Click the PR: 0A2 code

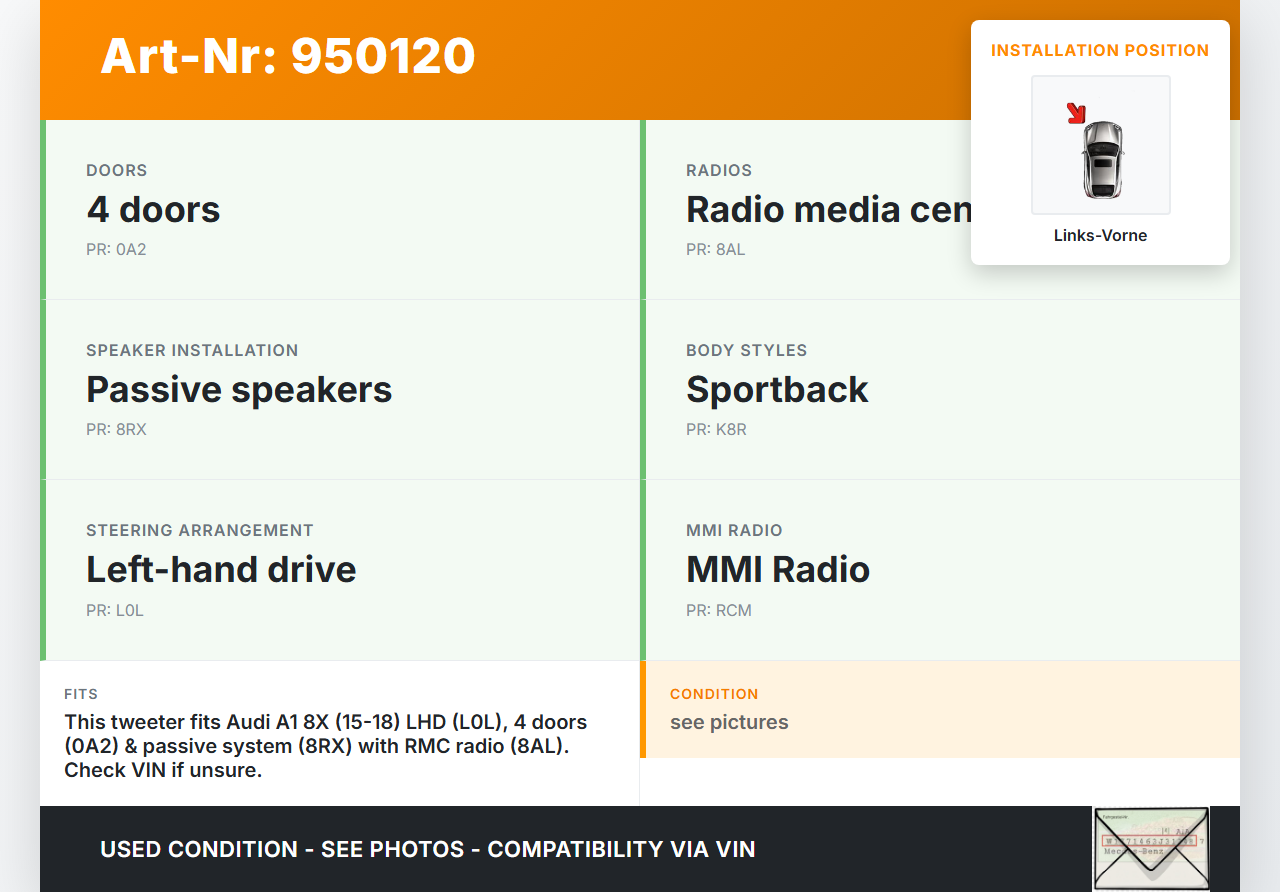click(x=116, y=250)
